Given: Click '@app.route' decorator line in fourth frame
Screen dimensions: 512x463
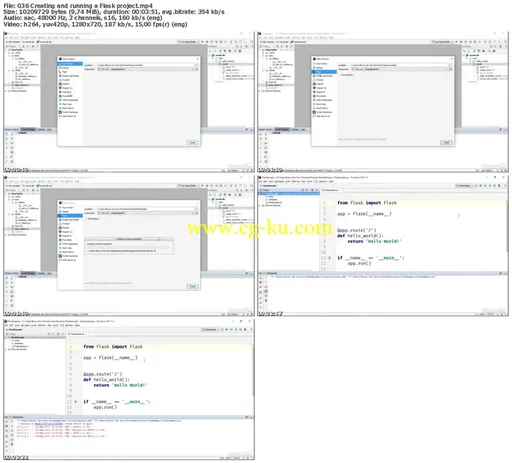Looking at the screenshot, I should pos(357,230).
